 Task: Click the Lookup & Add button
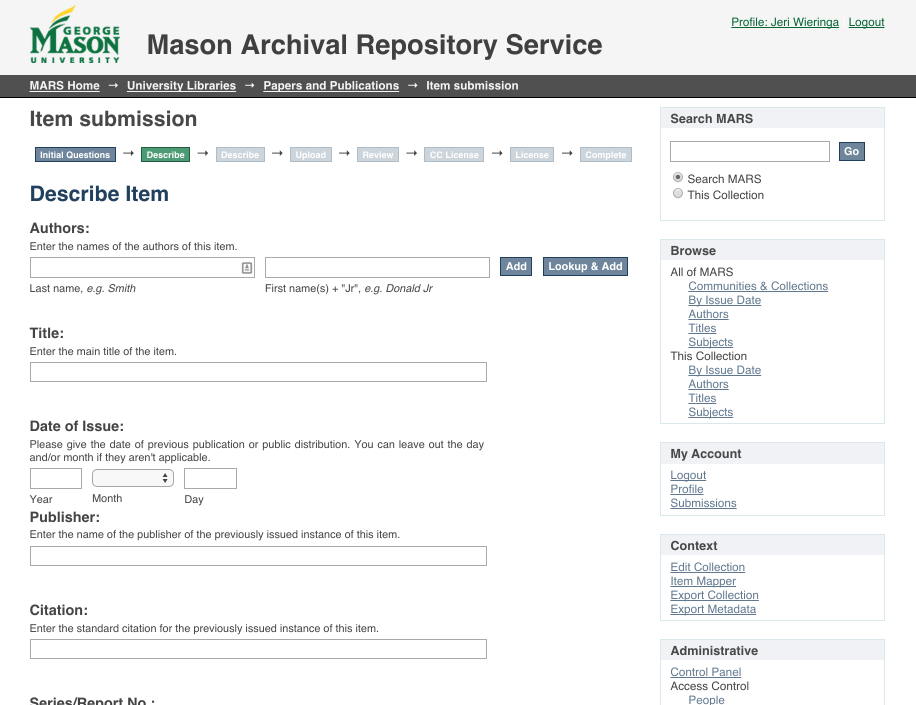(585, 266)
